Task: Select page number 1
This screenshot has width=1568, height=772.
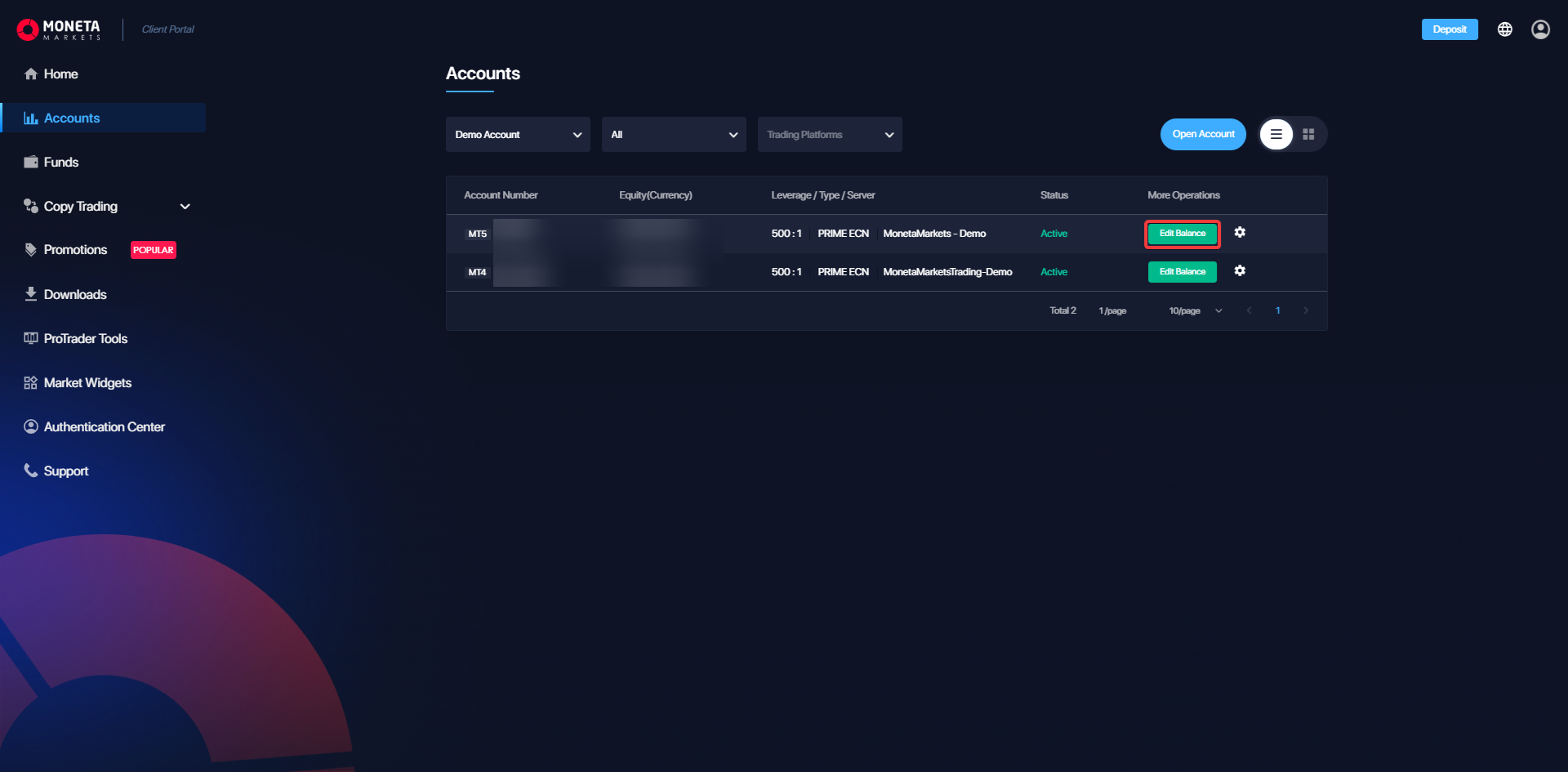Action: pyautogui.click(x=1277, y=310)
